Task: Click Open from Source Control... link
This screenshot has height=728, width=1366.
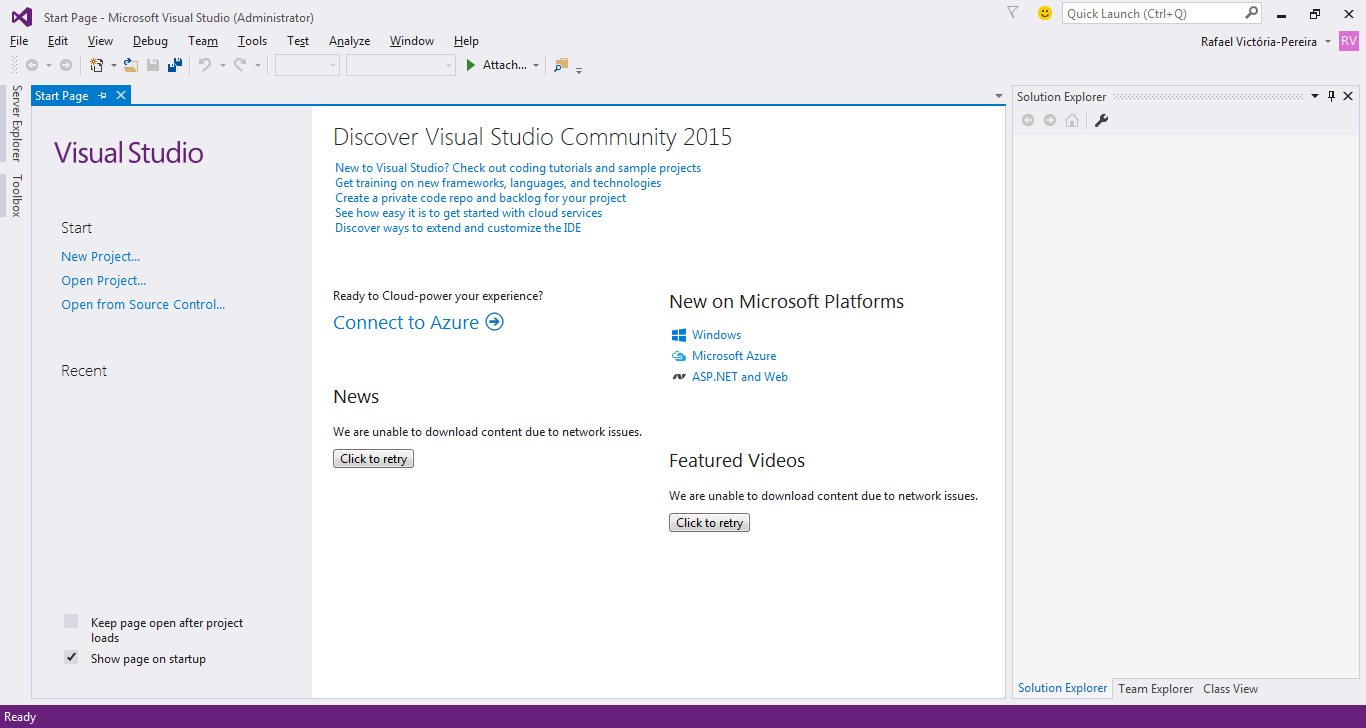Action: pyautogui.click(x=143, y=305)
